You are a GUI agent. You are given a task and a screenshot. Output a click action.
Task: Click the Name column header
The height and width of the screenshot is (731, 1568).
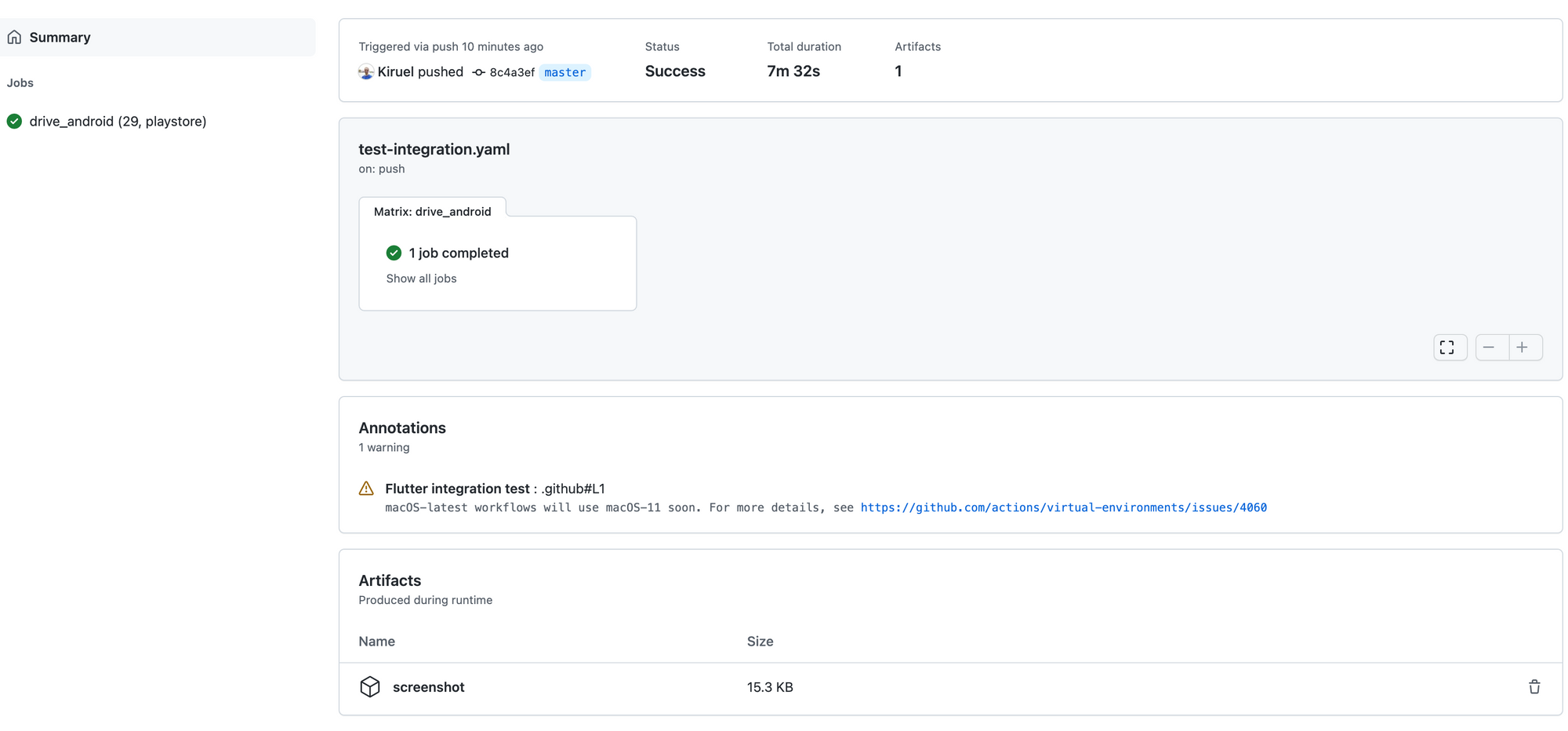click(376, 641)
